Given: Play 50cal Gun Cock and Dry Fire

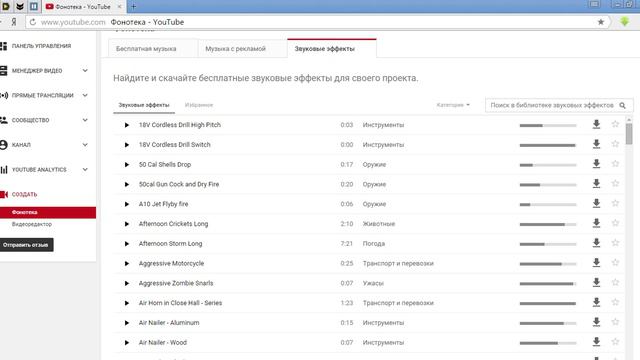Looking at the screenshot, I should tap(127, 184).
